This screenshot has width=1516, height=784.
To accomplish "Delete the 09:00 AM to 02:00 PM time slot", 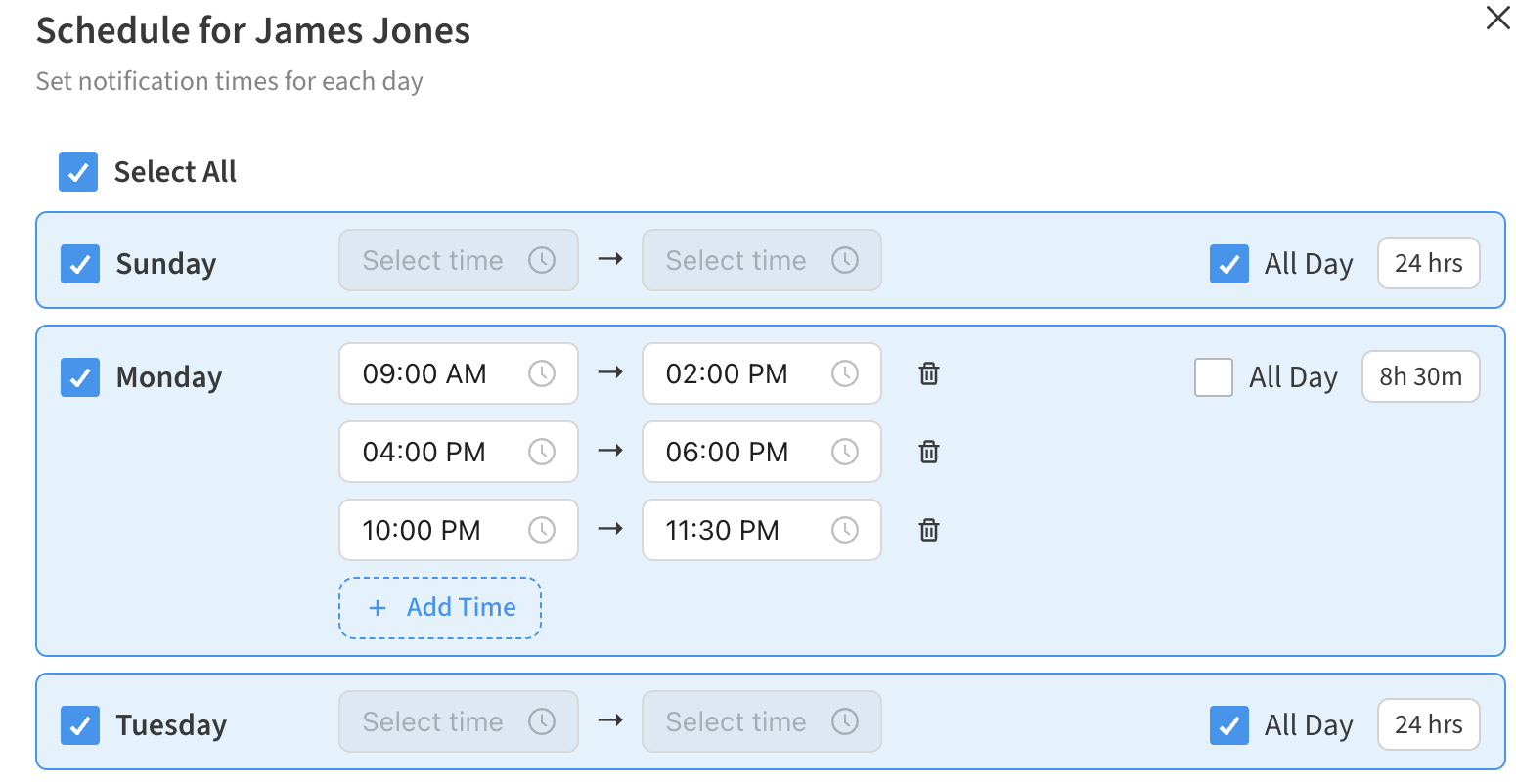I will tap(929, 373).
